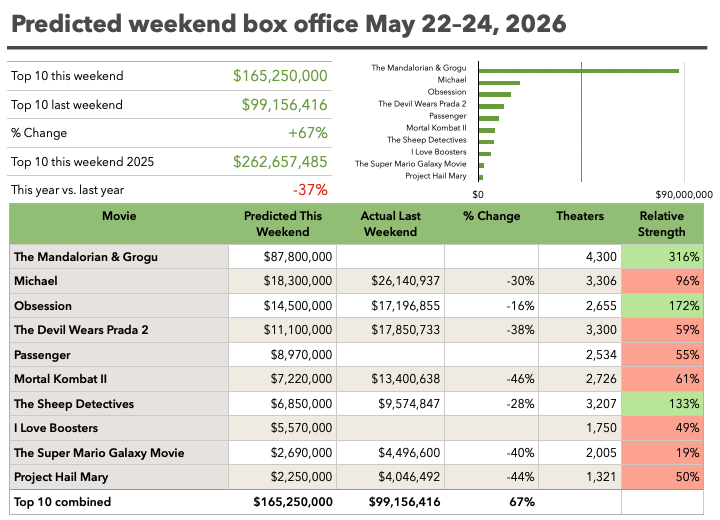The height and width of the screenshot is (520, 720).
Task: Select the 'I Love Boosters' table row name
Action: [56, 428]
